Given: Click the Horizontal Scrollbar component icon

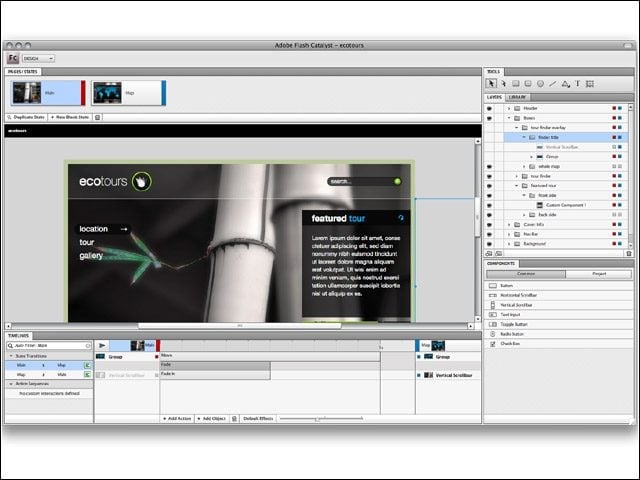Looking at the screenshot, I should tap(493, 295).
